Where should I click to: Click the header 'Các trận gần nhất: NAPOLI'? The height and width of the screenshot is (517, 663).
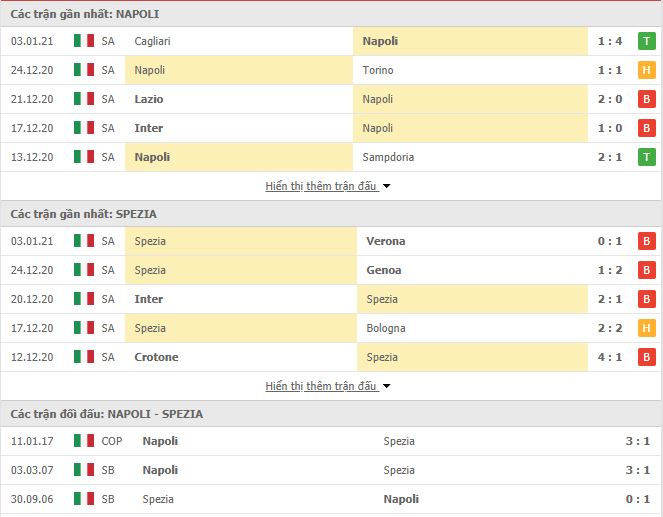point(85,14)
